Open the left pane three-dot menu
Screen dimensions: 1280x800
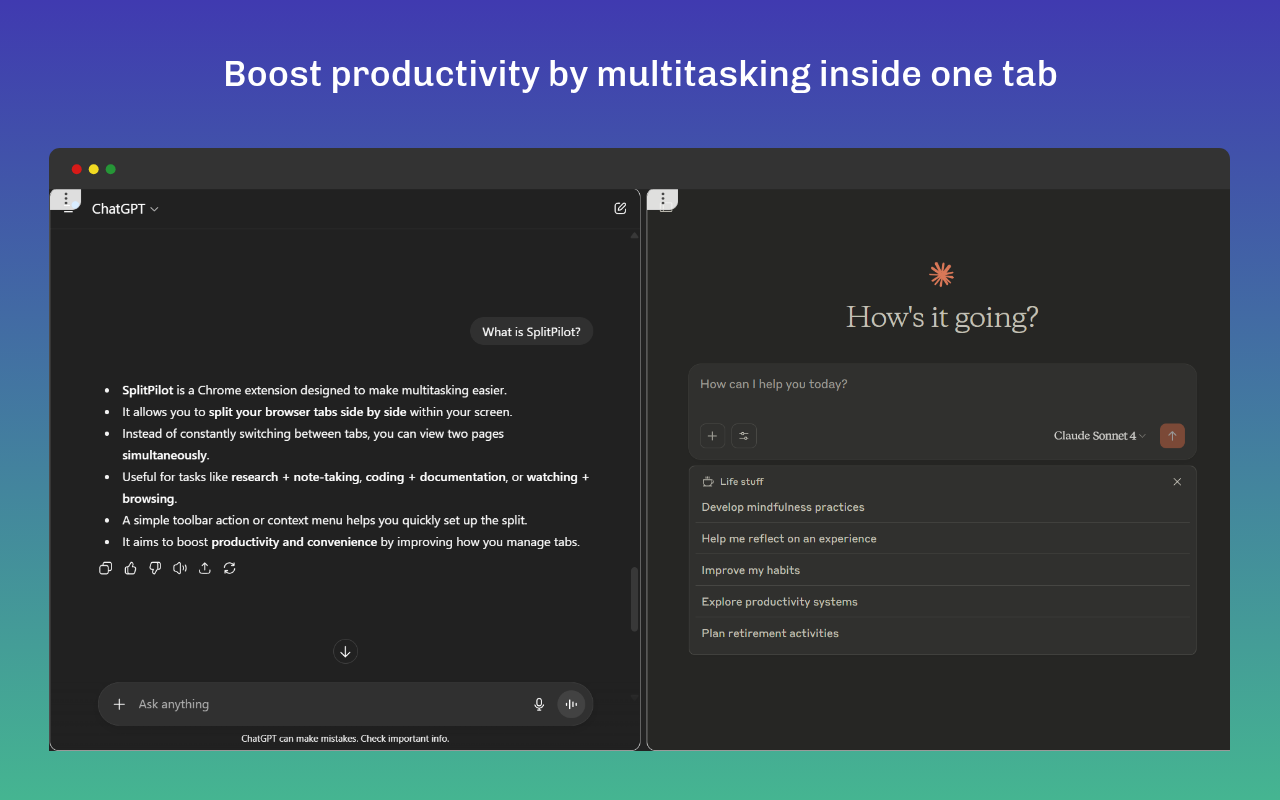pos(66,199)
